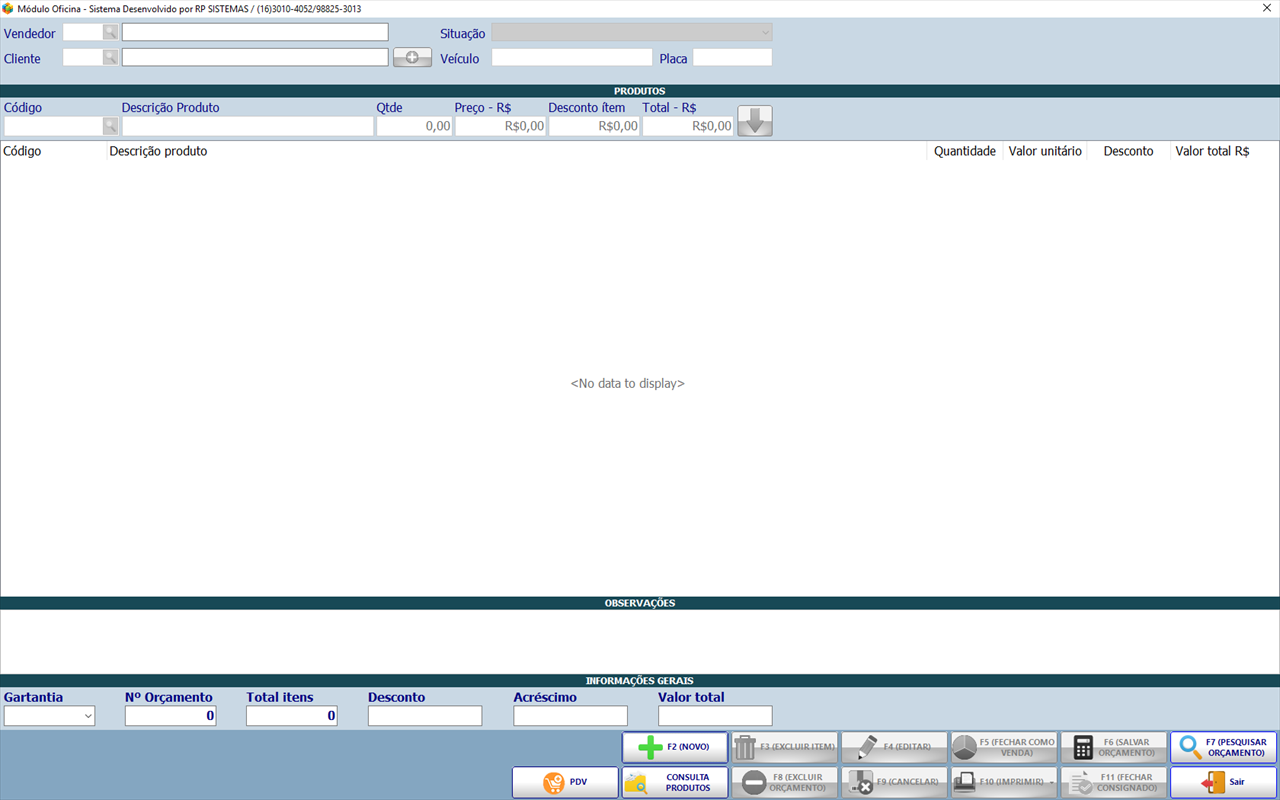
Task: Click the Observações text area
Action: tap(640, 641)
